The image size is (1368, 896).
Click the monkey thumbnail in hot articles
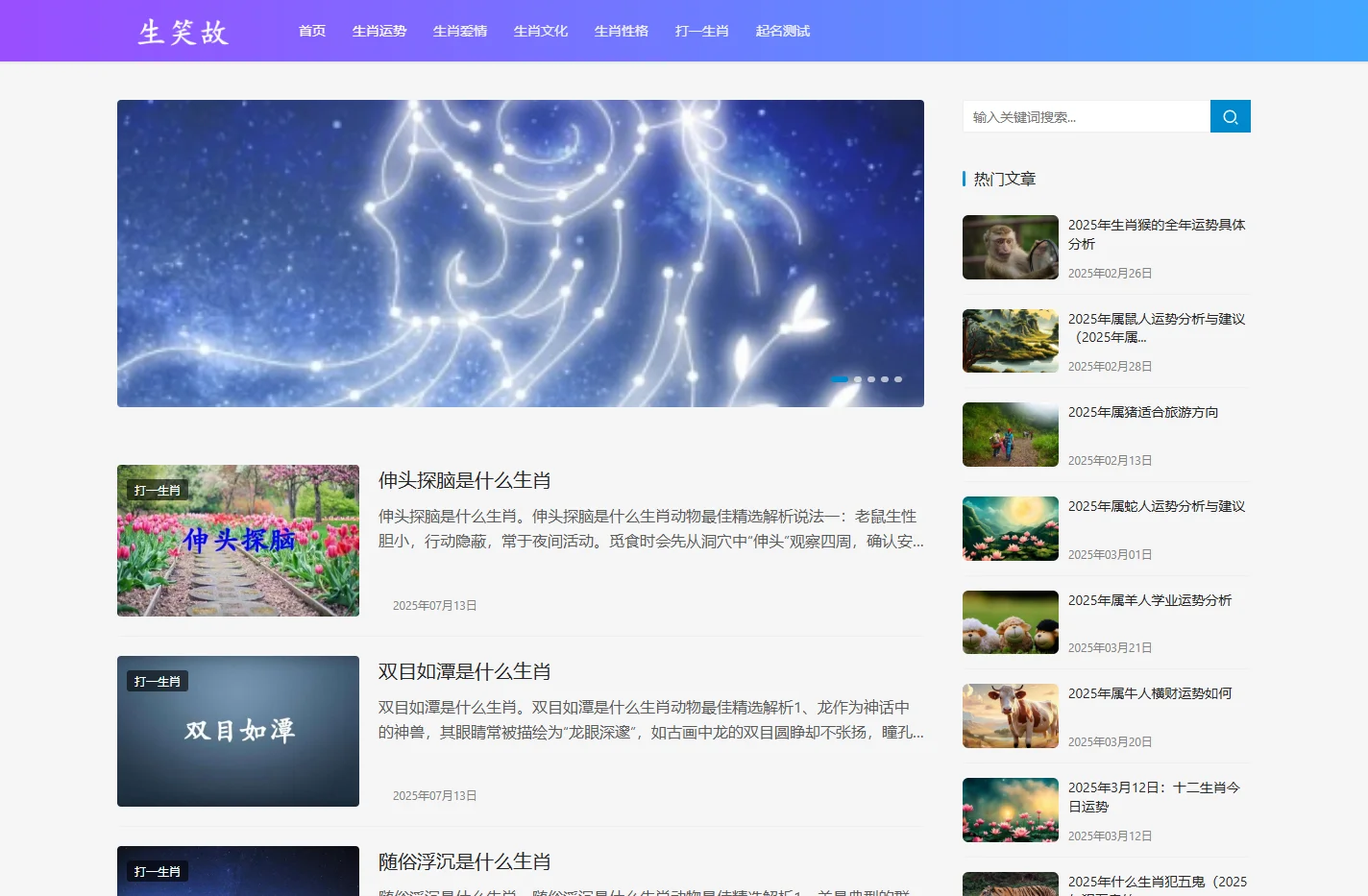[1011, 247]
